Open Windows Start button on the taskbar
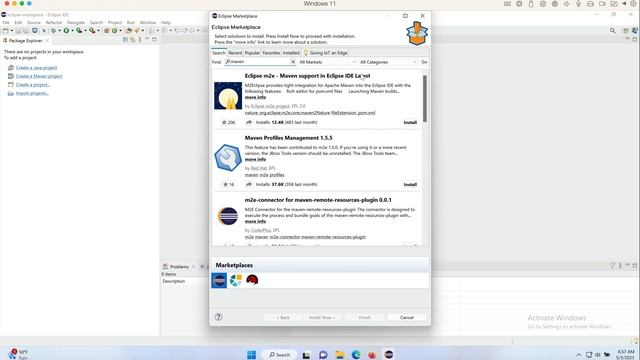 tap(251, 355)
